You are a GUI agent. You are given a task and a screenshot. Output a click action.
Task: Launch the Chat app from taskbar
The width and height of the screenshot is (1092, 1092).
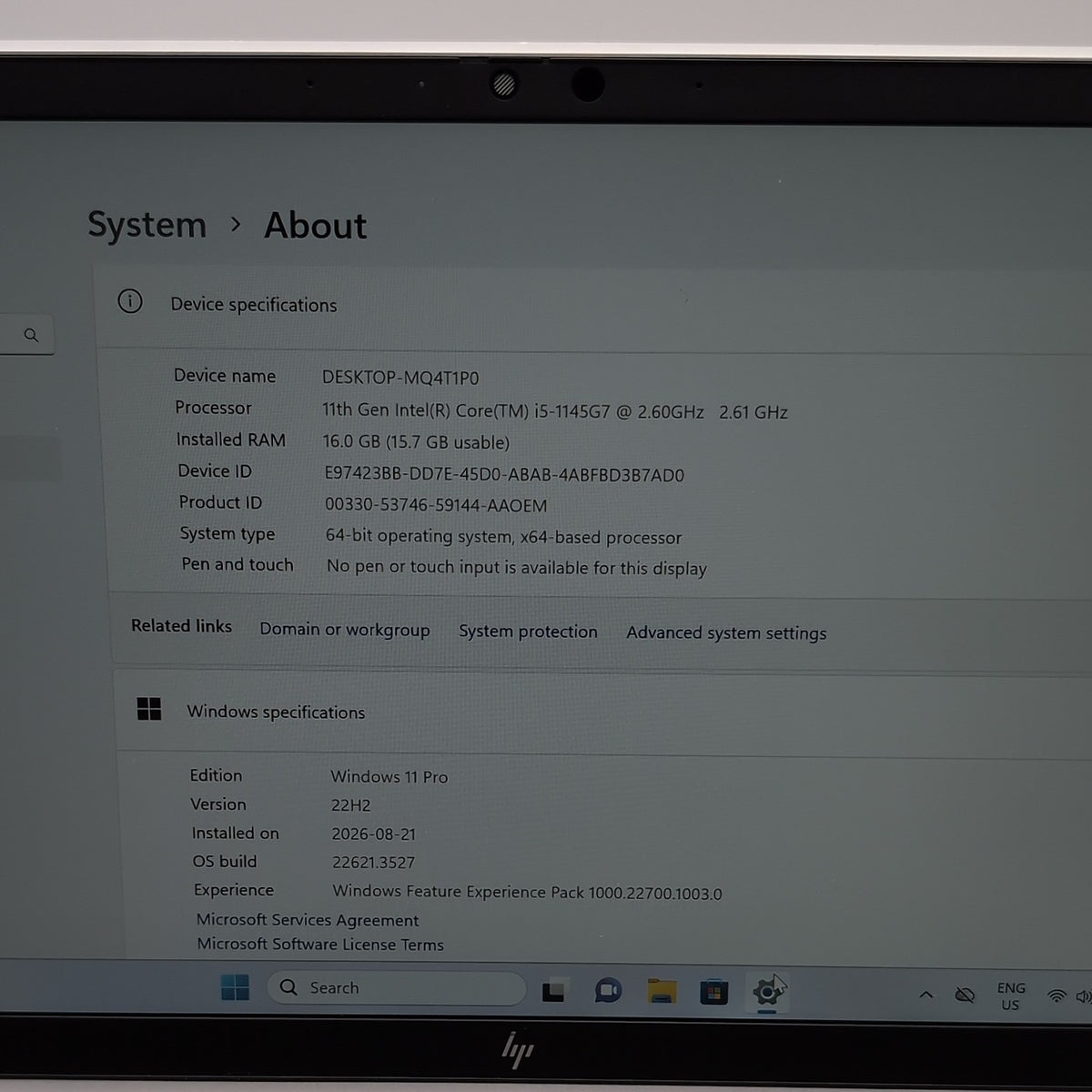pos(608,990)
